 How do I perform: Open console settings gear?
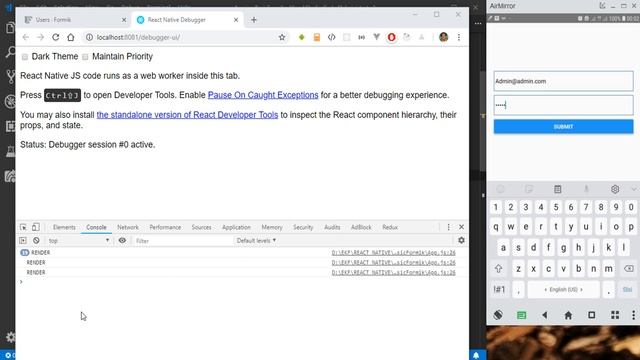click(461, 240)
